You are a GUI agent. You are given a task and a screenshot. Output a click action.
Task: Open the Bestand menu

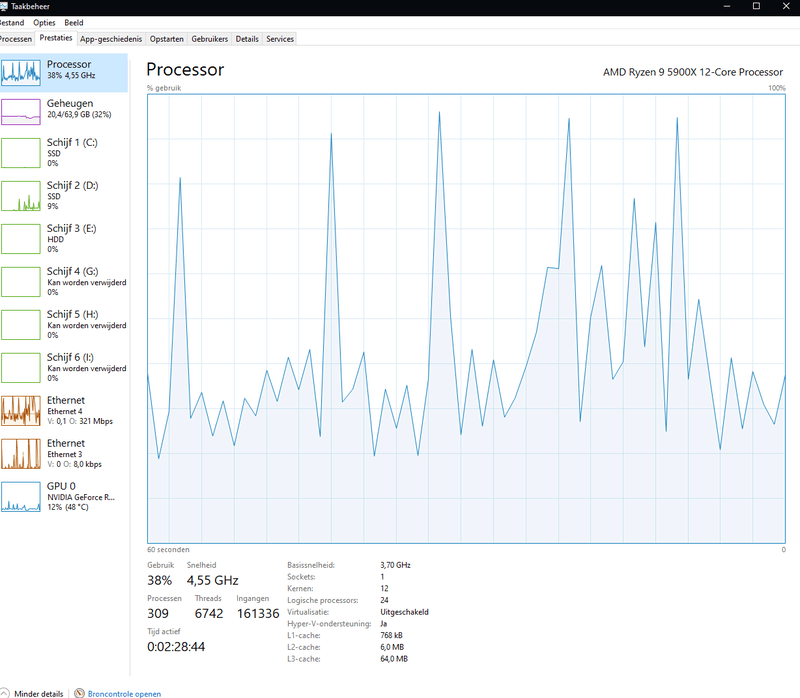[11, 22]
